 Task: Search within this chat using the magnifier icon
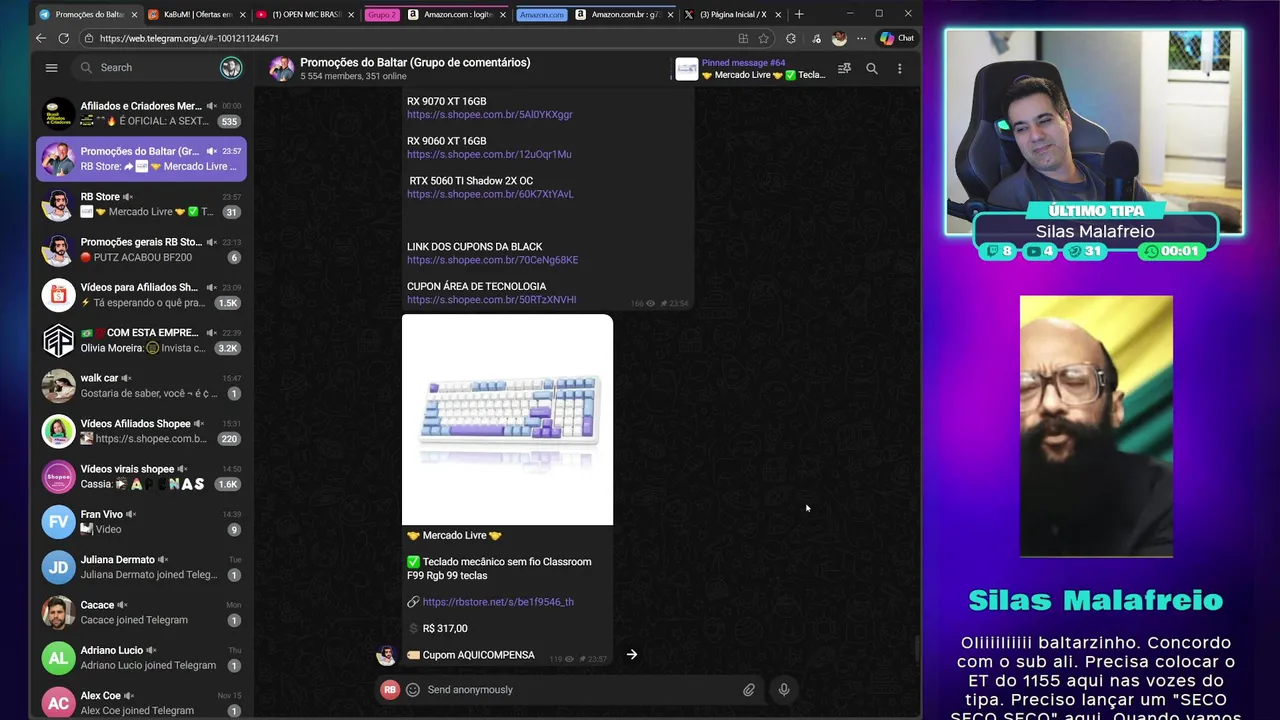(872, 68)
